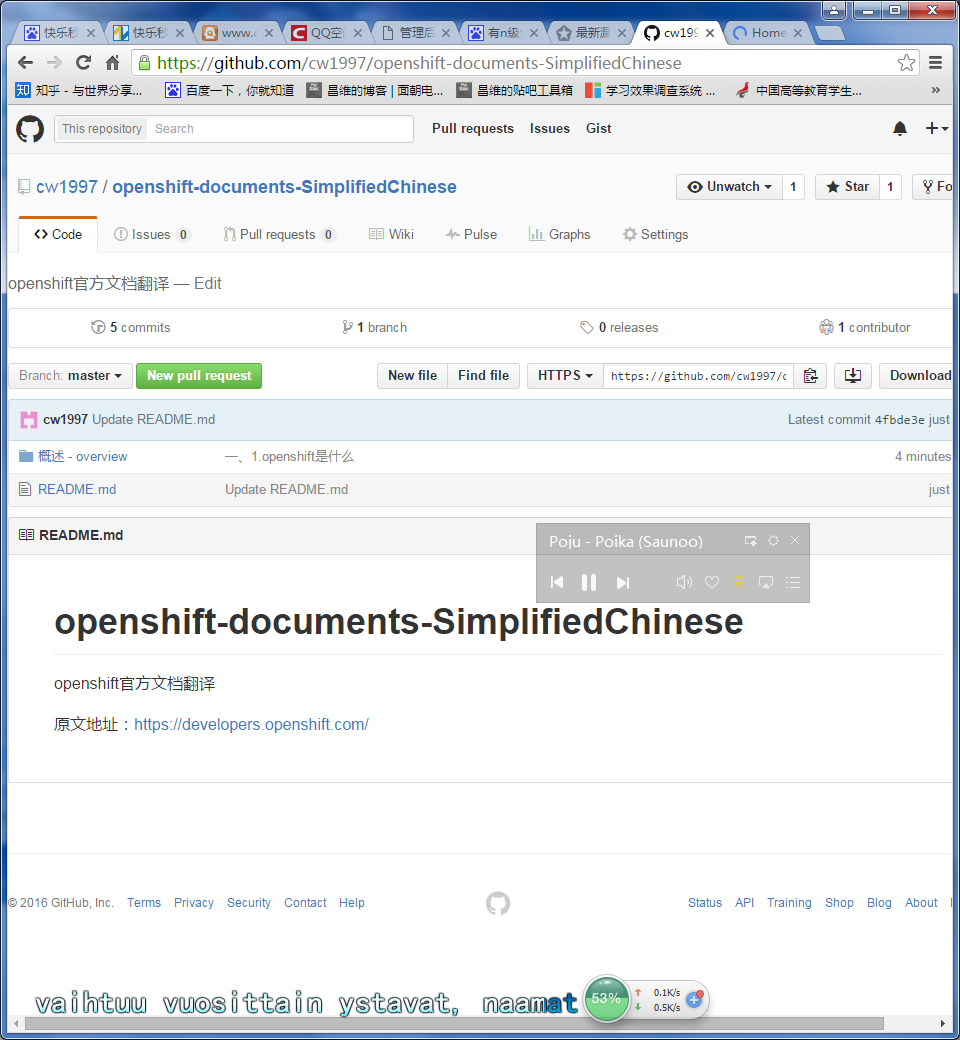Open the Chrome user profile icon
The width and height of the screenshot is (960, 1040).
click(834, 9)
